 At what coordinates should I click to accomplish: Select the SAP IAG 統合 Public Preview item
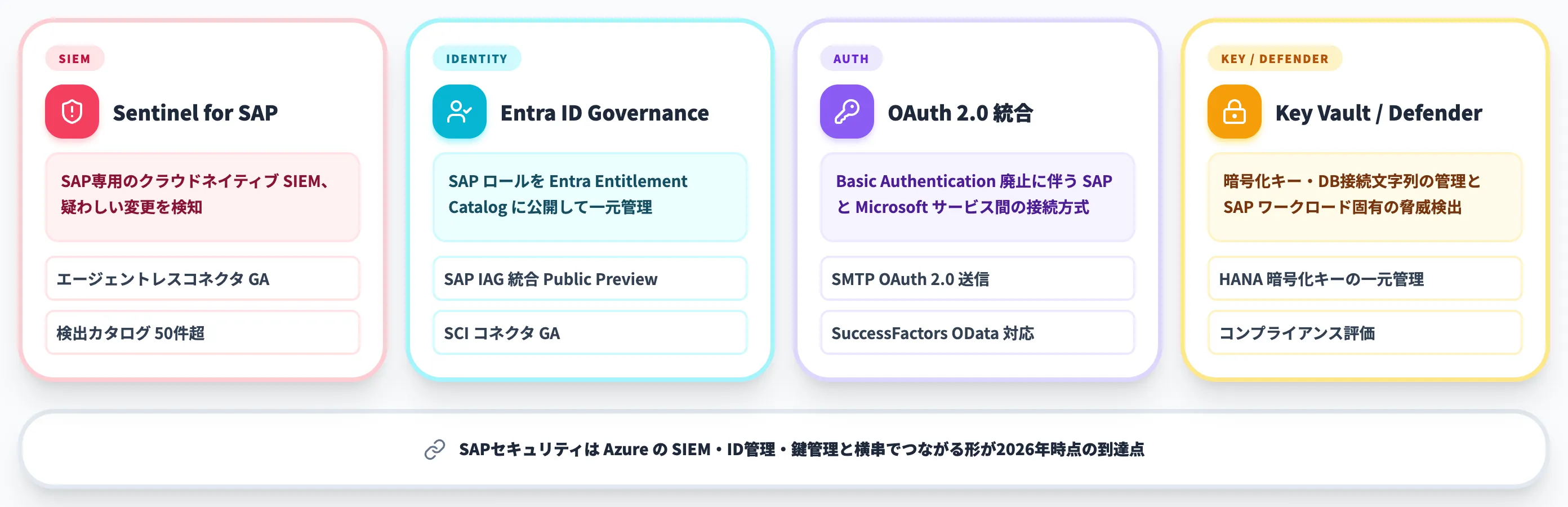590,279
